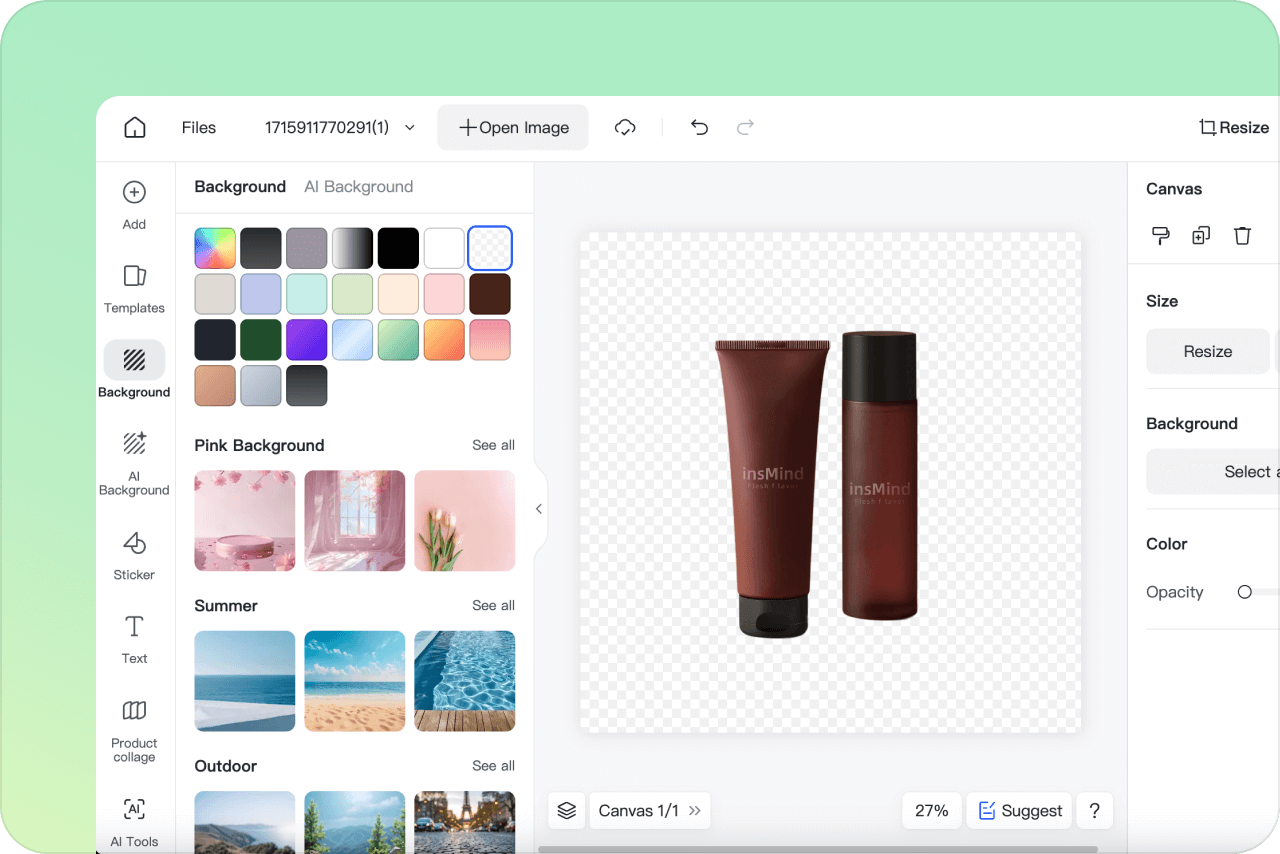Click the cloud sync icon
The image size is (1280, 854).
pyautogui.click(x=625, y=127)
